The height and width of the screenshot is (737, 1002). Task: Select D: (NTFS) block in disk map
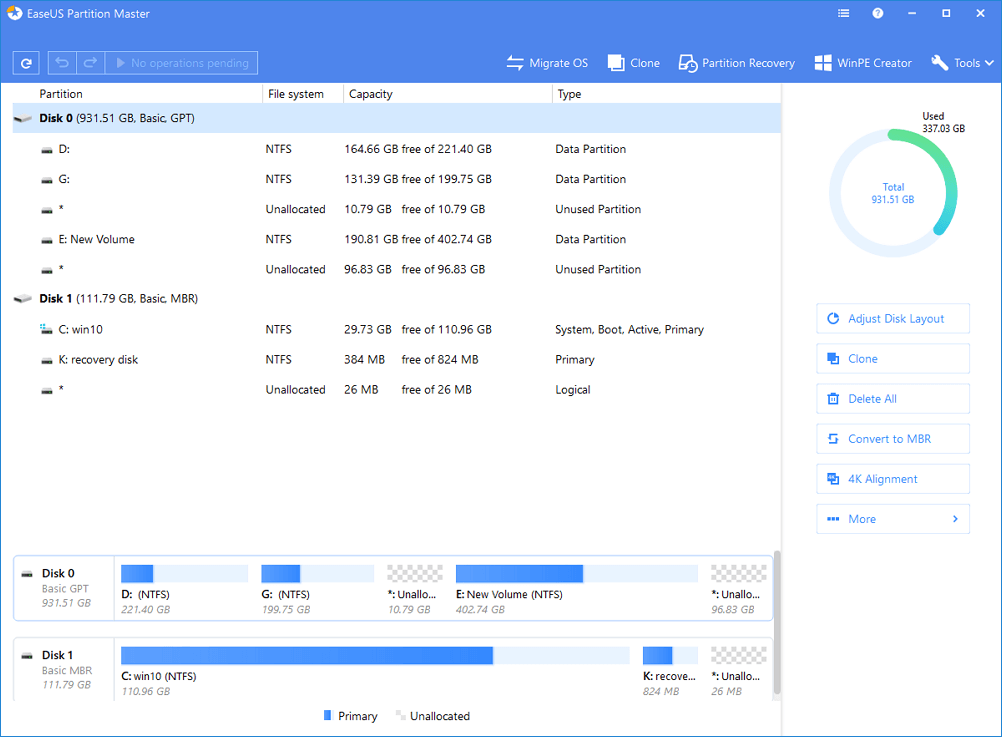point(185,589)
